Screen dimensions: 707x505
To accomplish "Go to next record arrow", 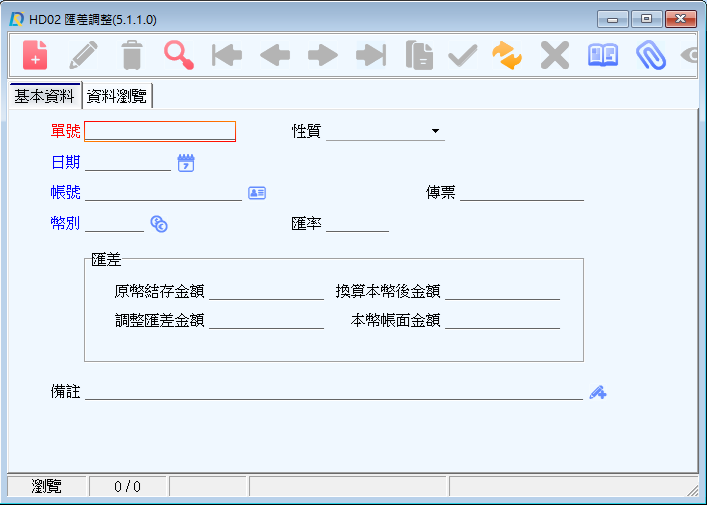I will (x=323, y=55).
